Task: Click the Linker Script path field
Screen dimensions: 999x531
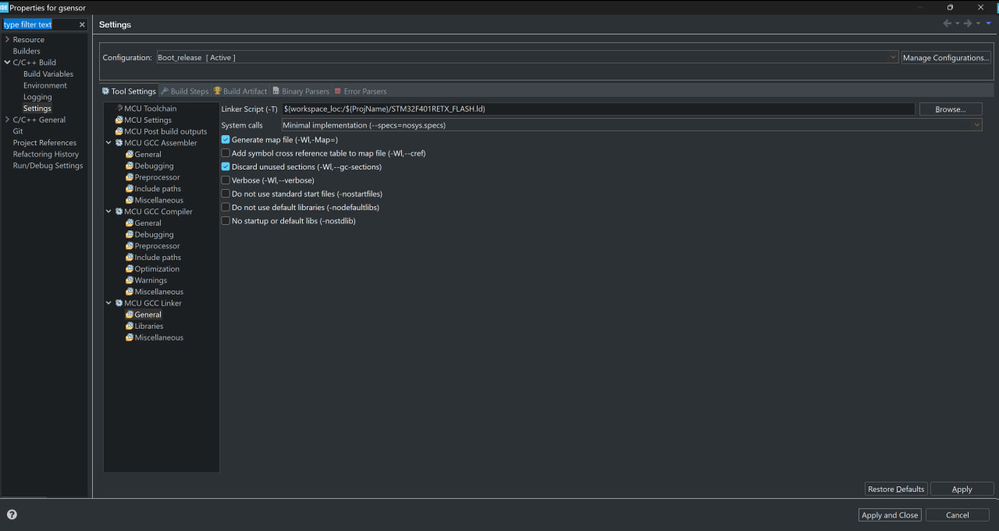Action: tap(598, 109)
